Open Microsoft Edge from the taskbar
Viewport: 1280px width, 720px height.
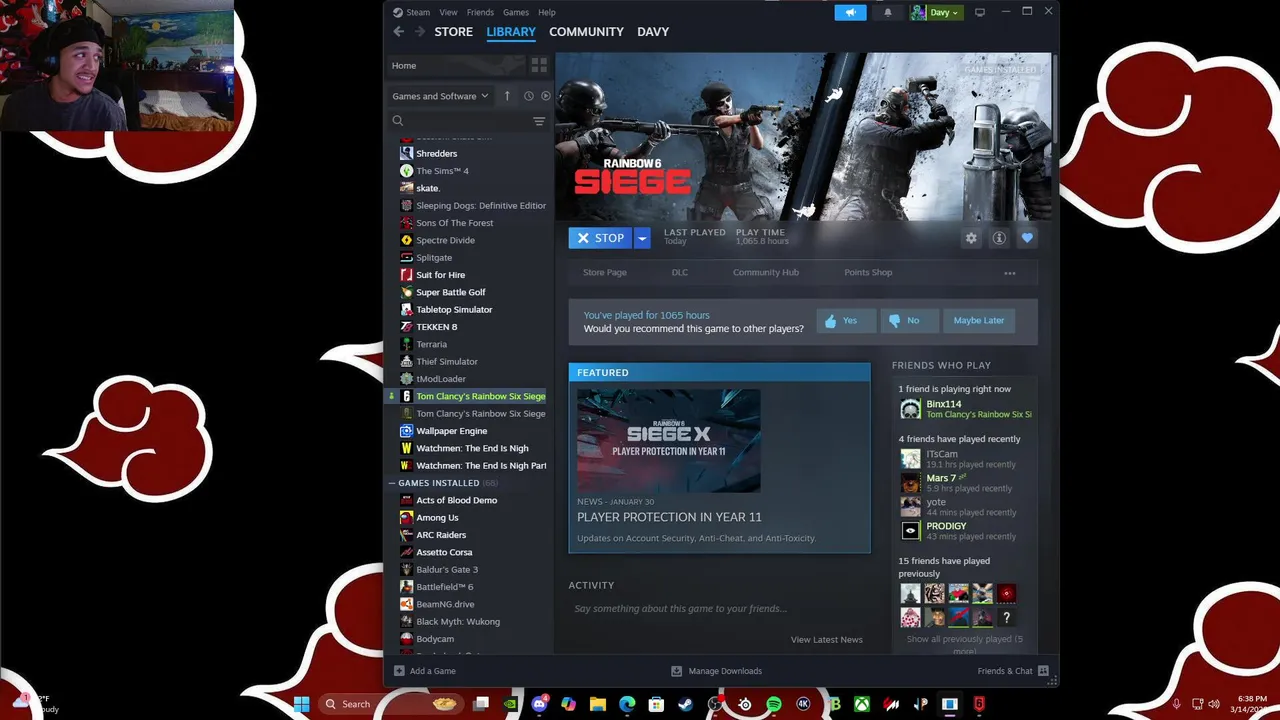click(627, 704)
